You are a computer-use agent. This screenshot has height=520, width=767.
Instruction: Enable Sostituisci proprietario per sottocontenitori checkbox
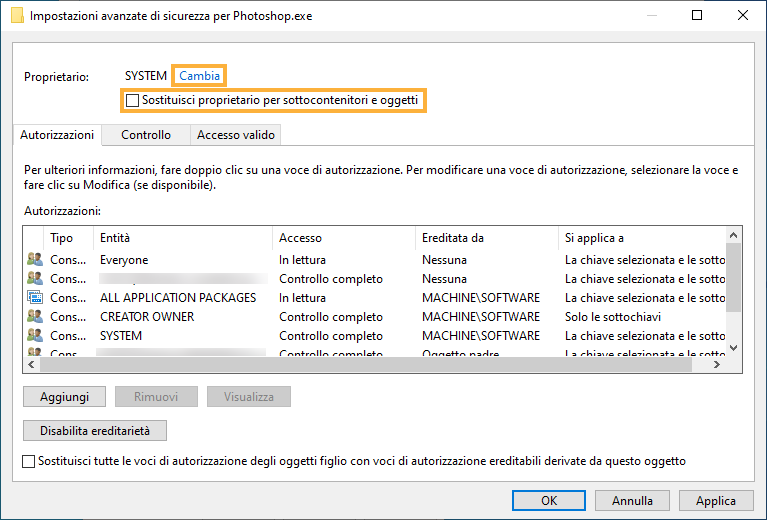pos(133,101)
